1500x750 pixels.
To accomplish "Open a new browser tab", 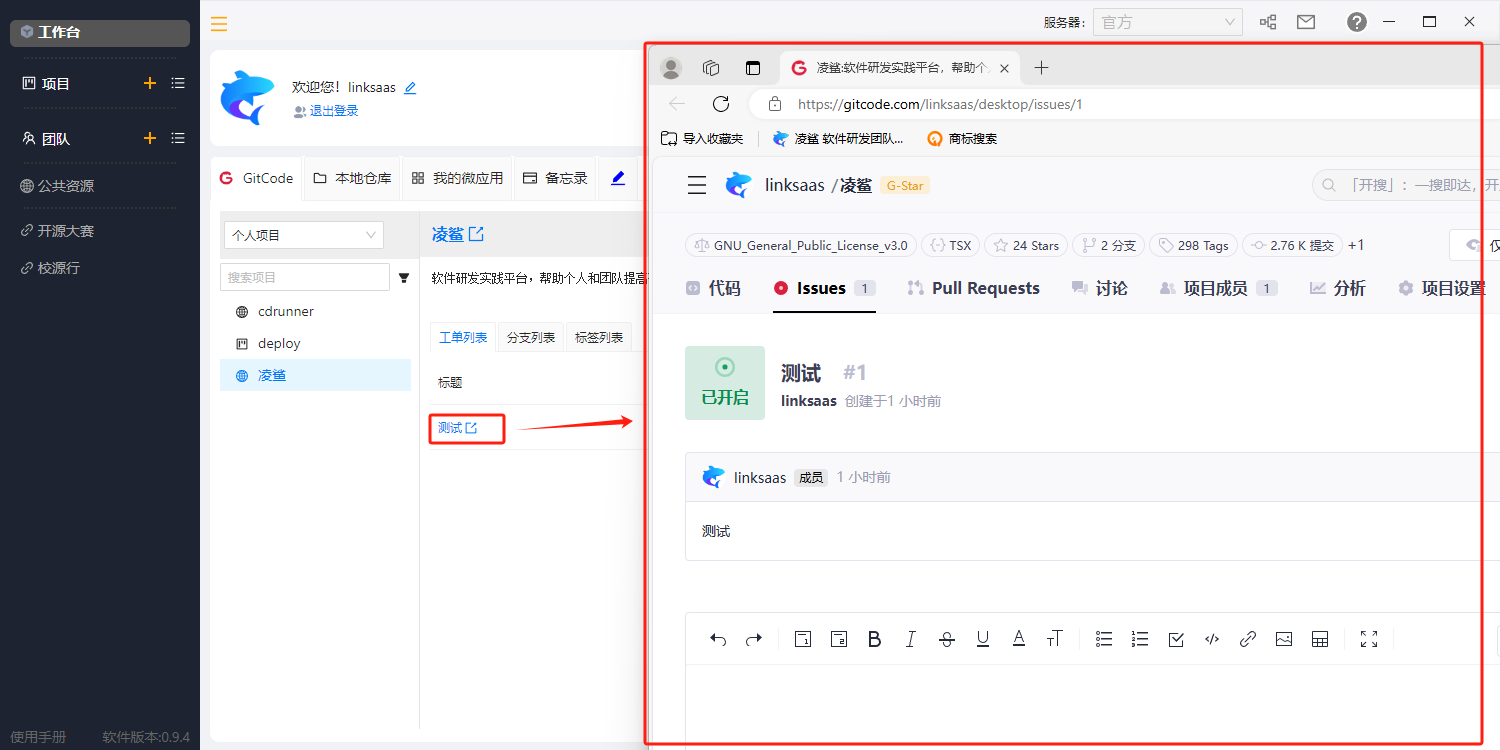I will (x=1041, y=68).
